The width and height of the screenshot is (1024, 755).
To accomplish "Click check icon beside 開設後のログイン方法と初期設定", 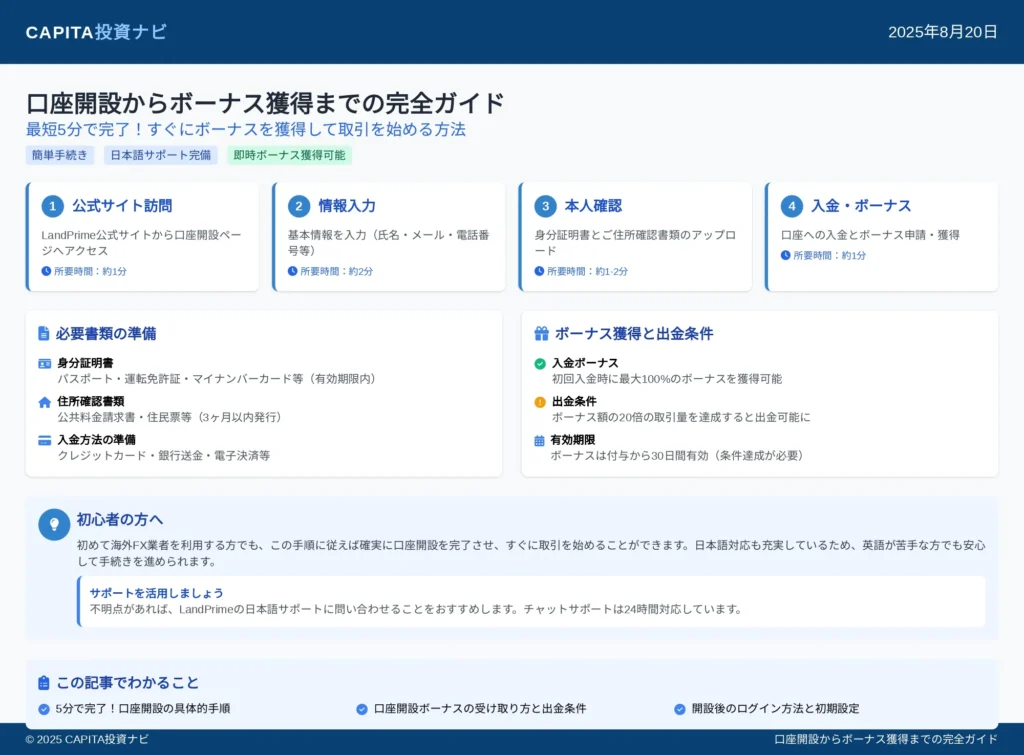I will 680,709.
